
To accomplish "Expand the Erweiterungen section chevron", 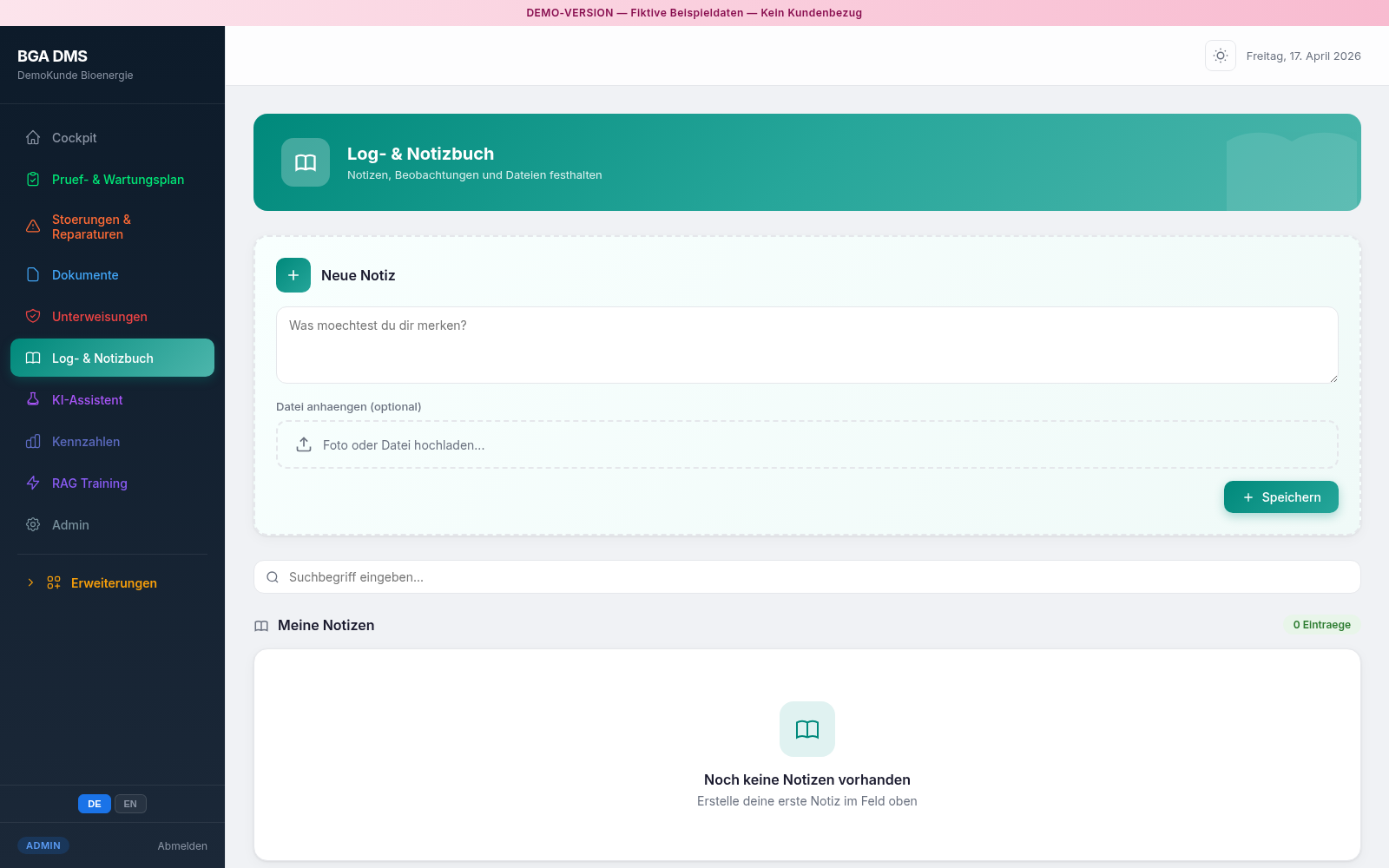I will tap(30, 583).
